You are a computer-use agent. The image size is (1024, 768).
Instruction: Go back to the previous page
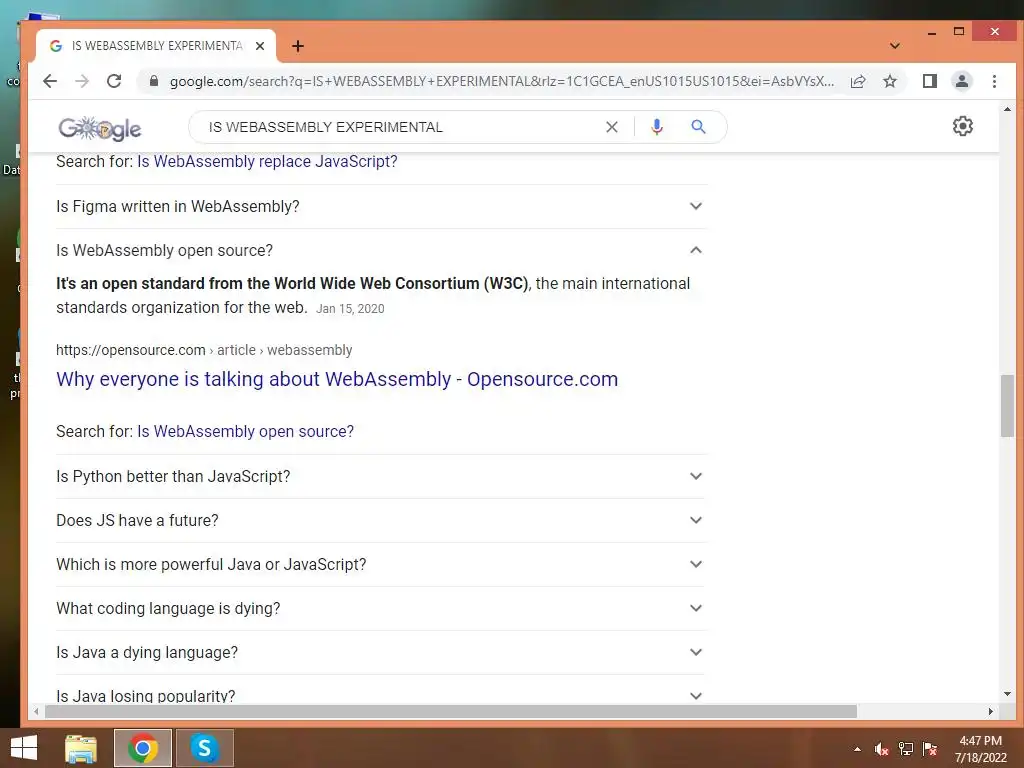click(50, 81)
